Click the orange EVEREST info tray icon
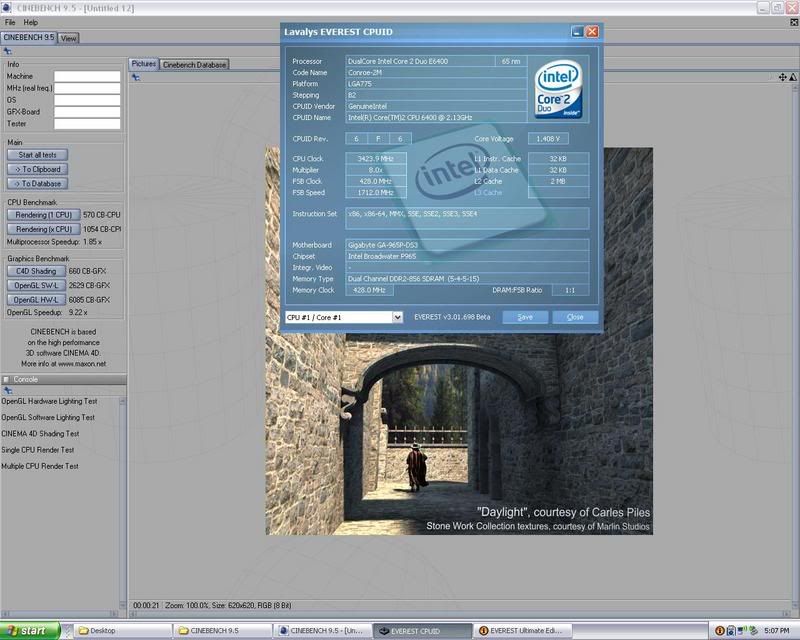800x640 pixels. 720,631
